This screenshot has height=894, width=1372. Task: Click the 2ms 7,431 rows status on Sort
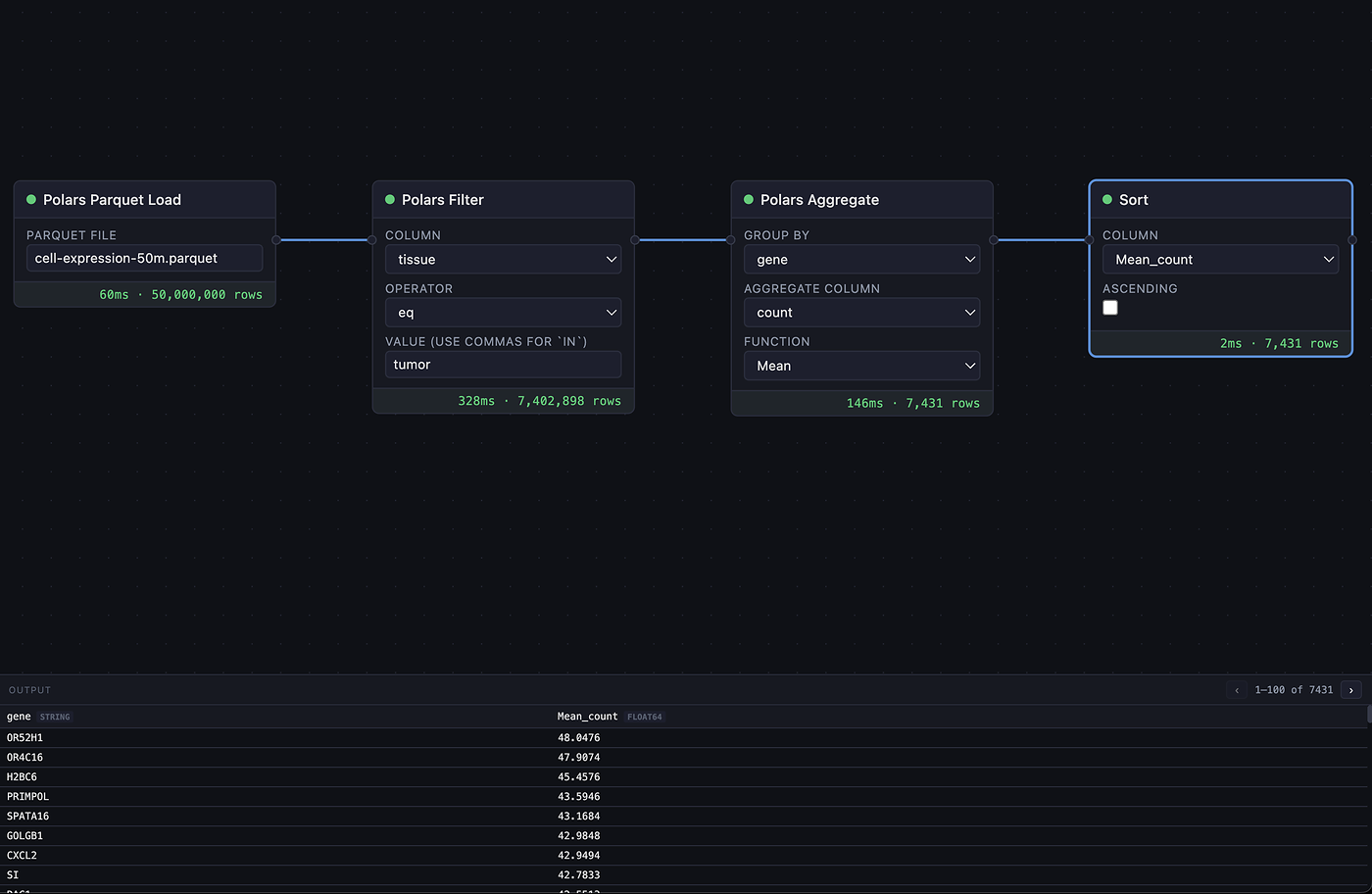point(1279,343)
